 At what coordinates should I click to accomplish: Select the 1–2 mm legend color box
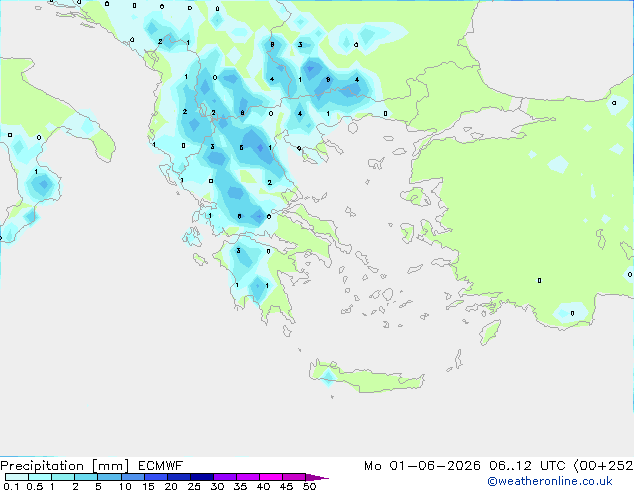63,477
